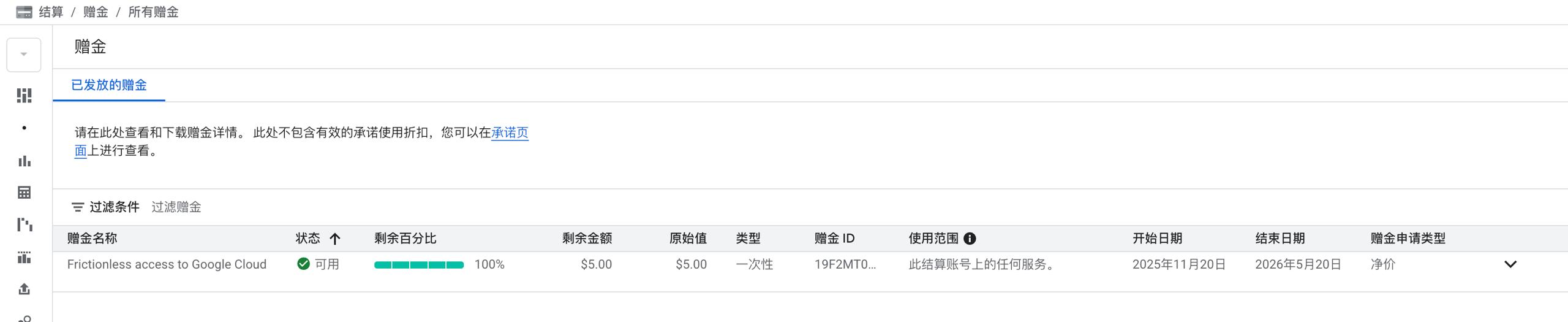1568x322 pixels.
Task: Click the billing credit-card icon in breadcrumb
Action: (x=24, y=12)
